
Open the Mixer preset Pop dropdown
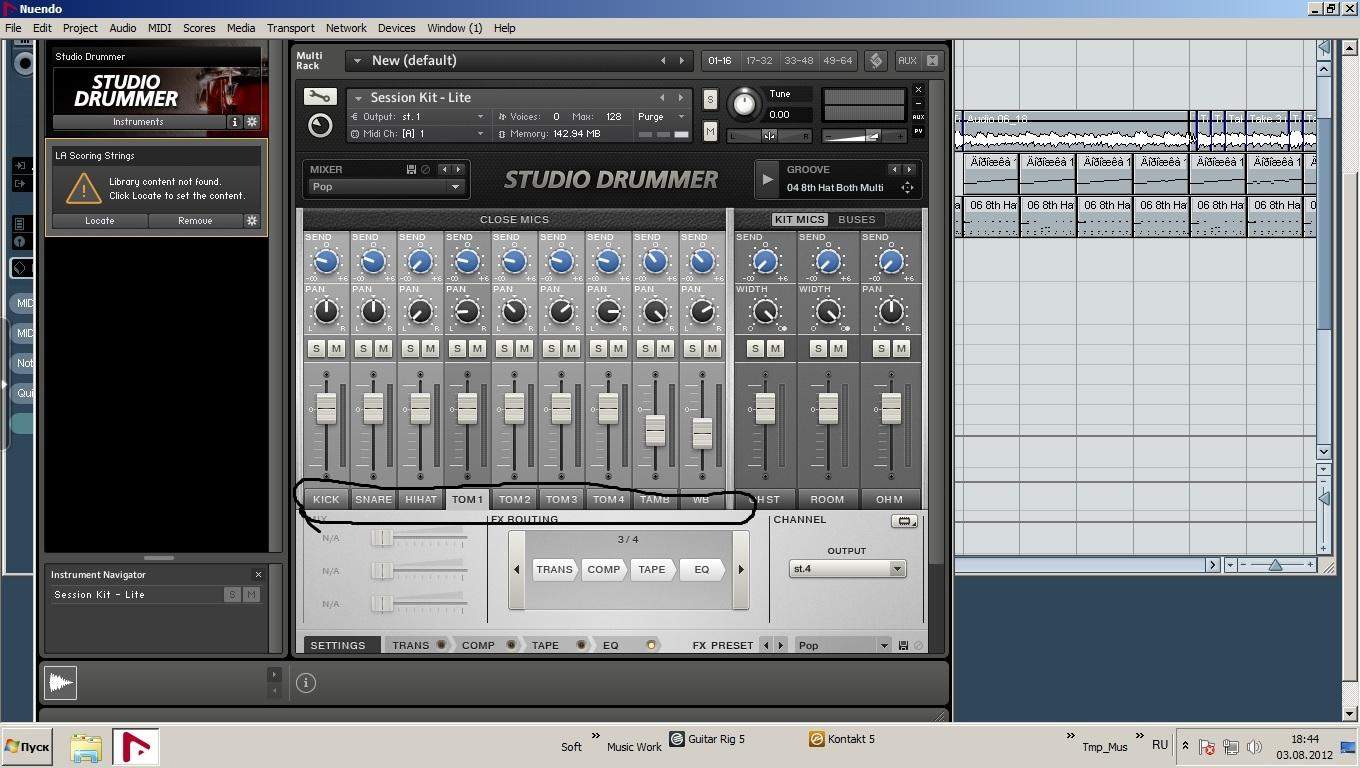click(x=386, y=187)
